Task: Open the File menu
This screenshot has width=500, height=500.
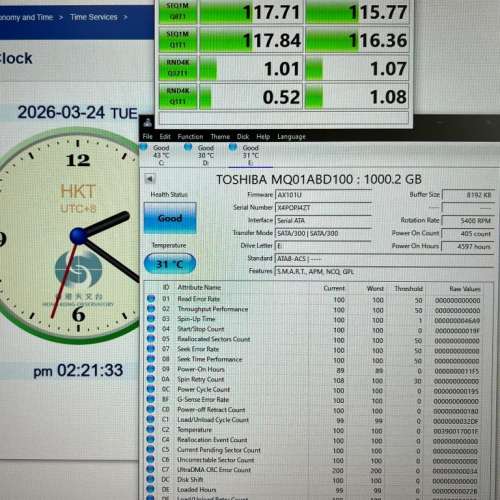Action: tap(147, 136)
